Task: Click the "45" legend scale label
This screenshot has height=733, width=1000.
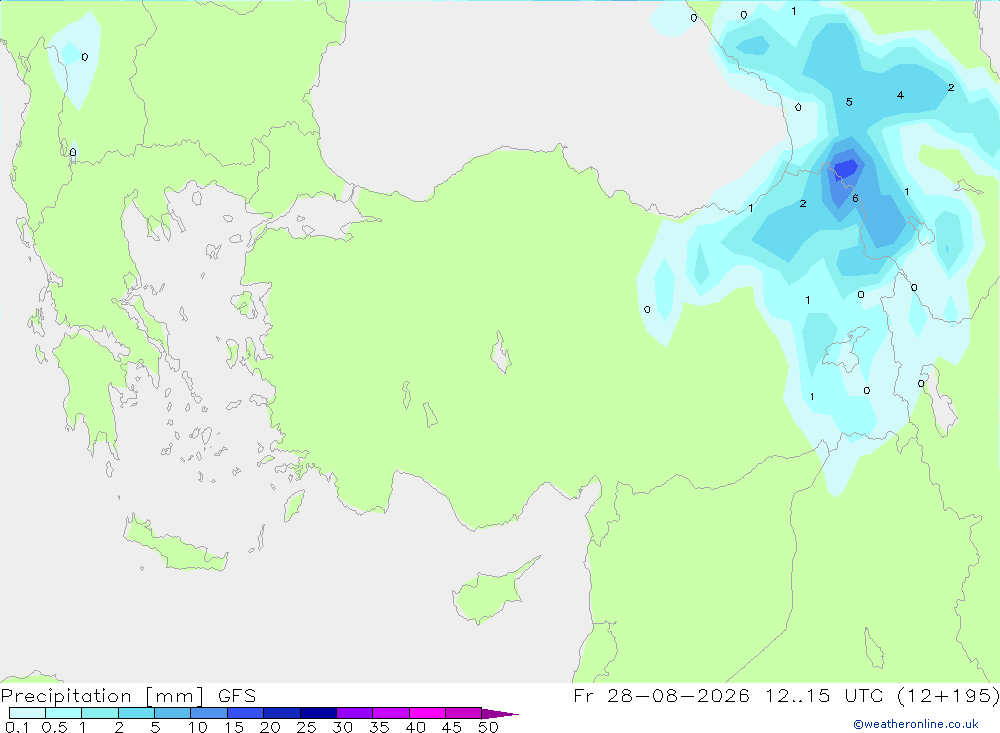Action: (x=452, y=727)
